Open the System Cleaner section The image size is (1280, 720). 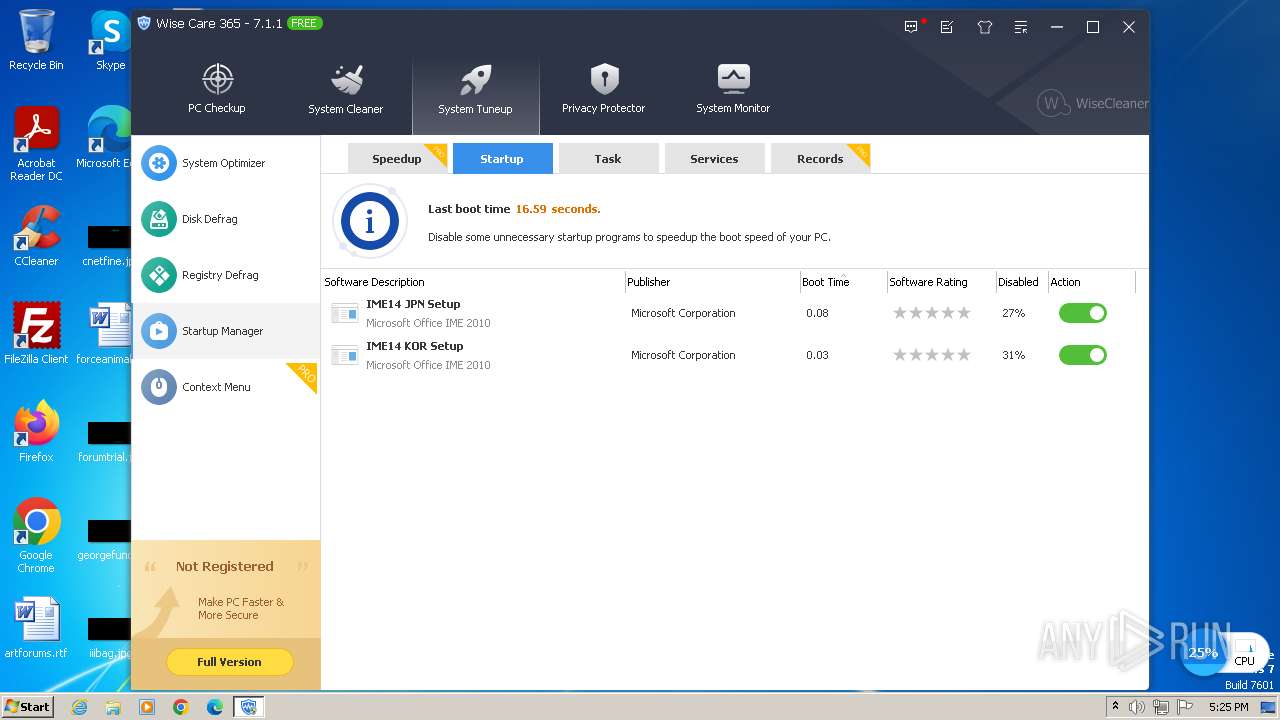pyautogui.click(x=345, y=90)
